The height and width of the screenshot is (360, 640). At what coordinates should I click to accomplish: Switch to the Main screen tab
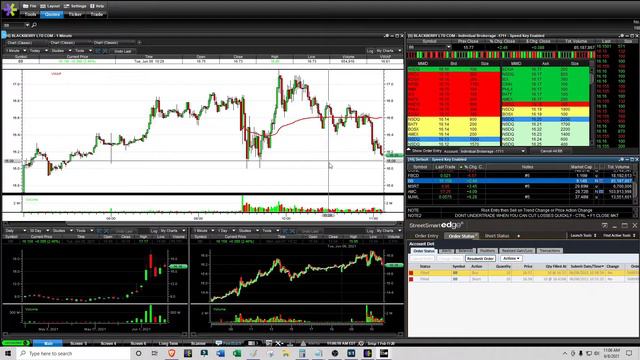[x=48, y=343]
